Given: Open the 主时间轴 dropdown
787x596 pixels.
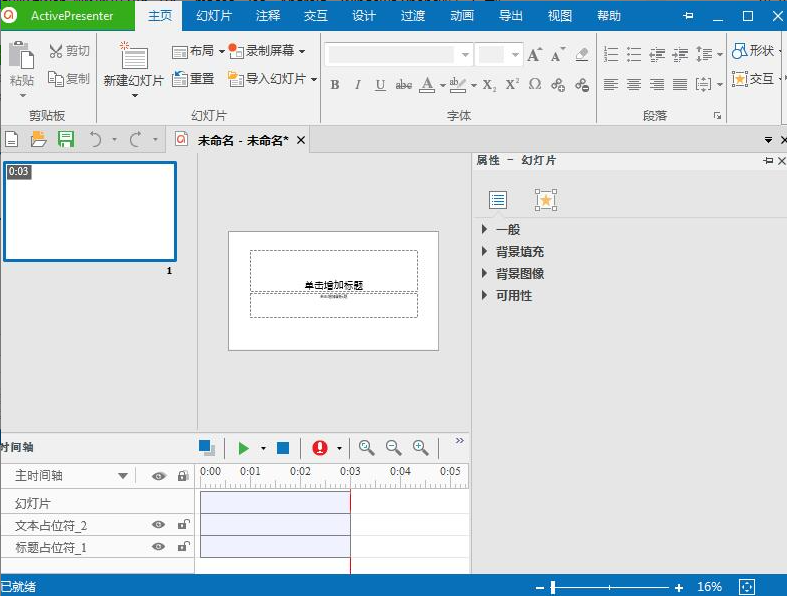Looking at the screenshot, I should pyautogui.click(x=122, y=475).
